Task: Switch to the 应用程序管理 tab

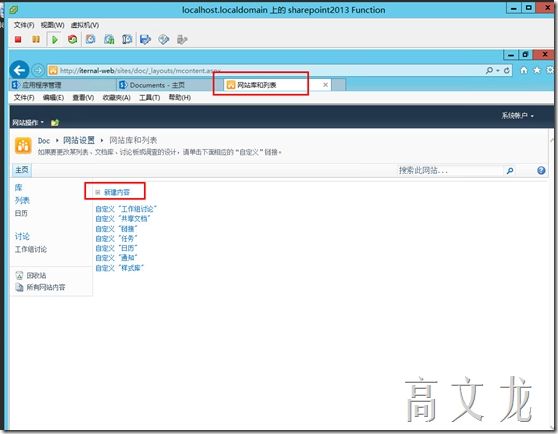Action: pos(63,85)
